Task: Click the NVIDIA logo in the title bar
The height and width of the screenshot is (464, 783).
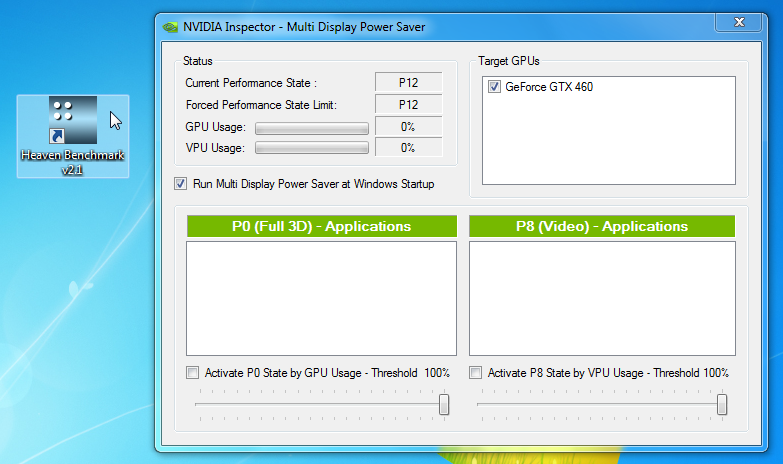Action: [170, 27]
